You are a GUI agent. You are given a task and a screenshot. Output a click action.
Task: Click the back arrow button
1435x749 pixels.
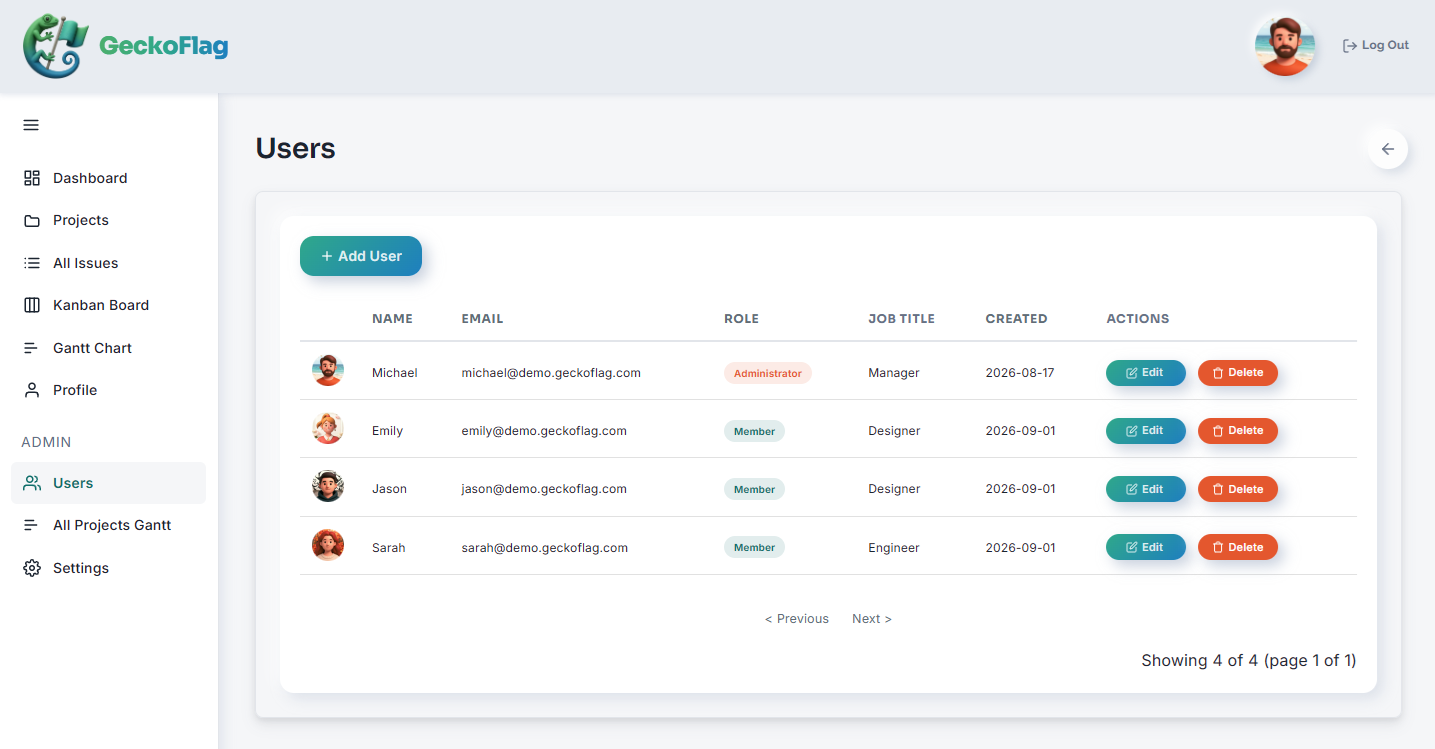pos(1388,149)
